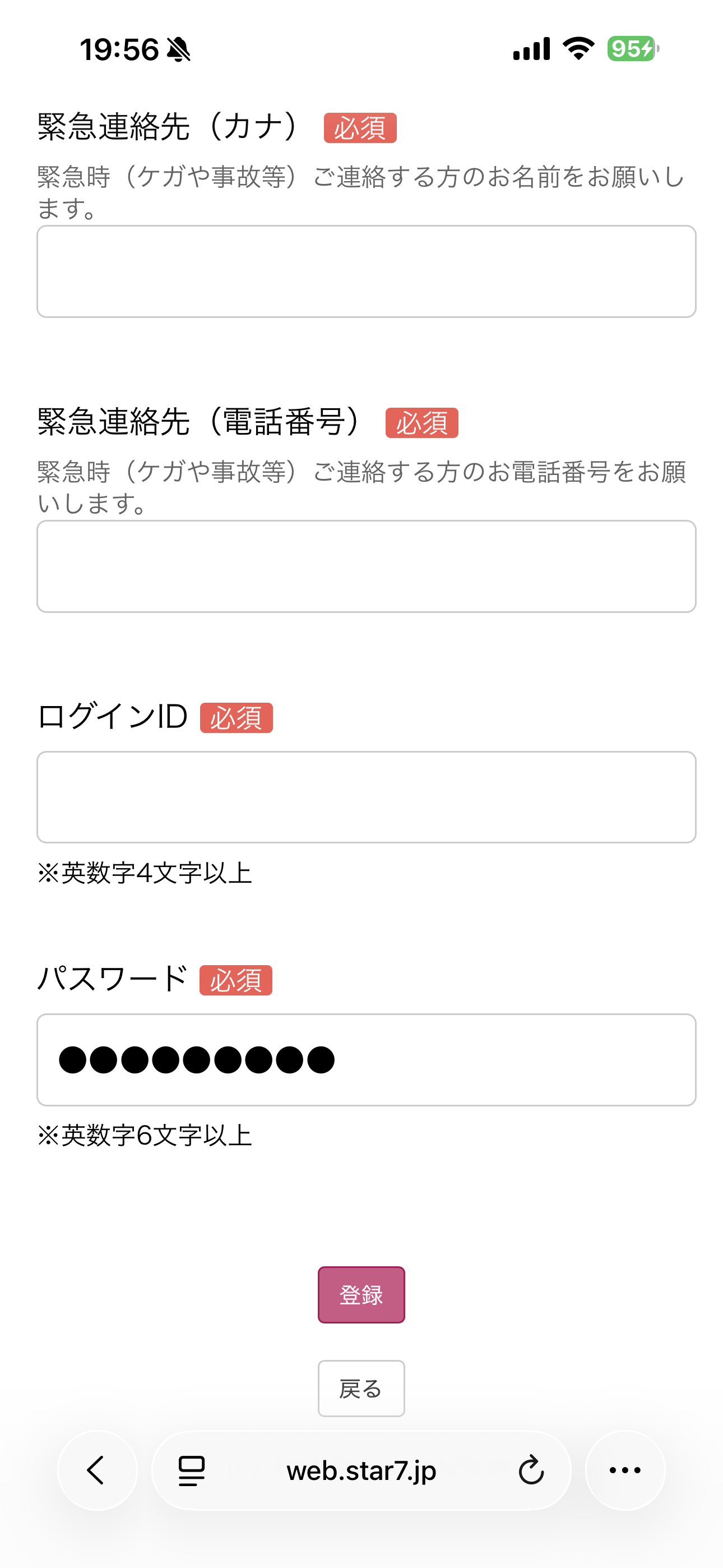This screenshot has height=1568, width=723.
Task: Focus the 緊急連絡先（電話番号） input field
Action: (x=367, y=566)
